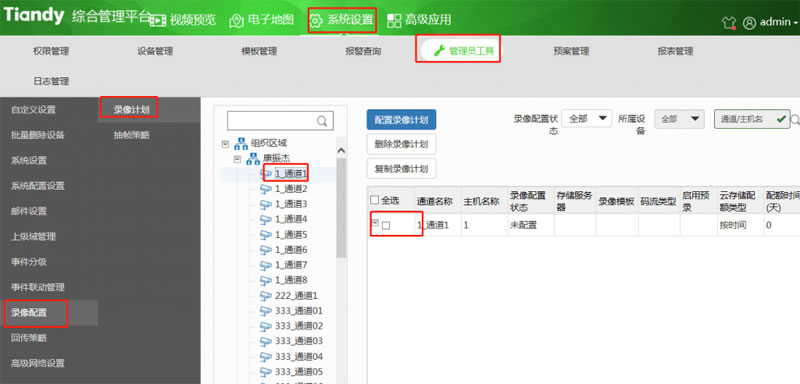Click the 管理员工具 wrench icon
This screenshot has height=384, width=800.
pyautogui.click(x=439, y=50)
